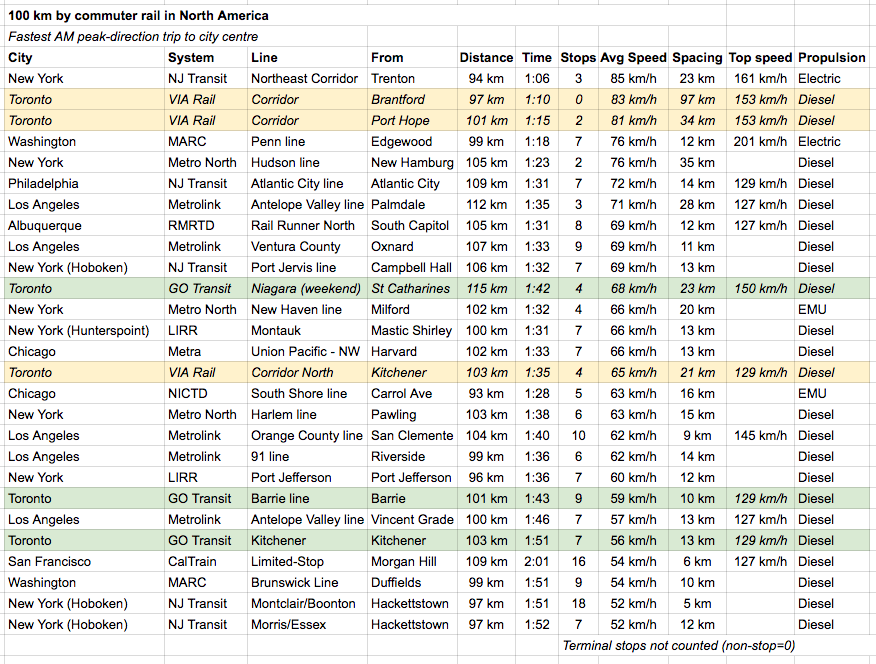Click the 'Duffields' origin cell
The height and width of the screenshot is (664, 876).
coord(399,582)
